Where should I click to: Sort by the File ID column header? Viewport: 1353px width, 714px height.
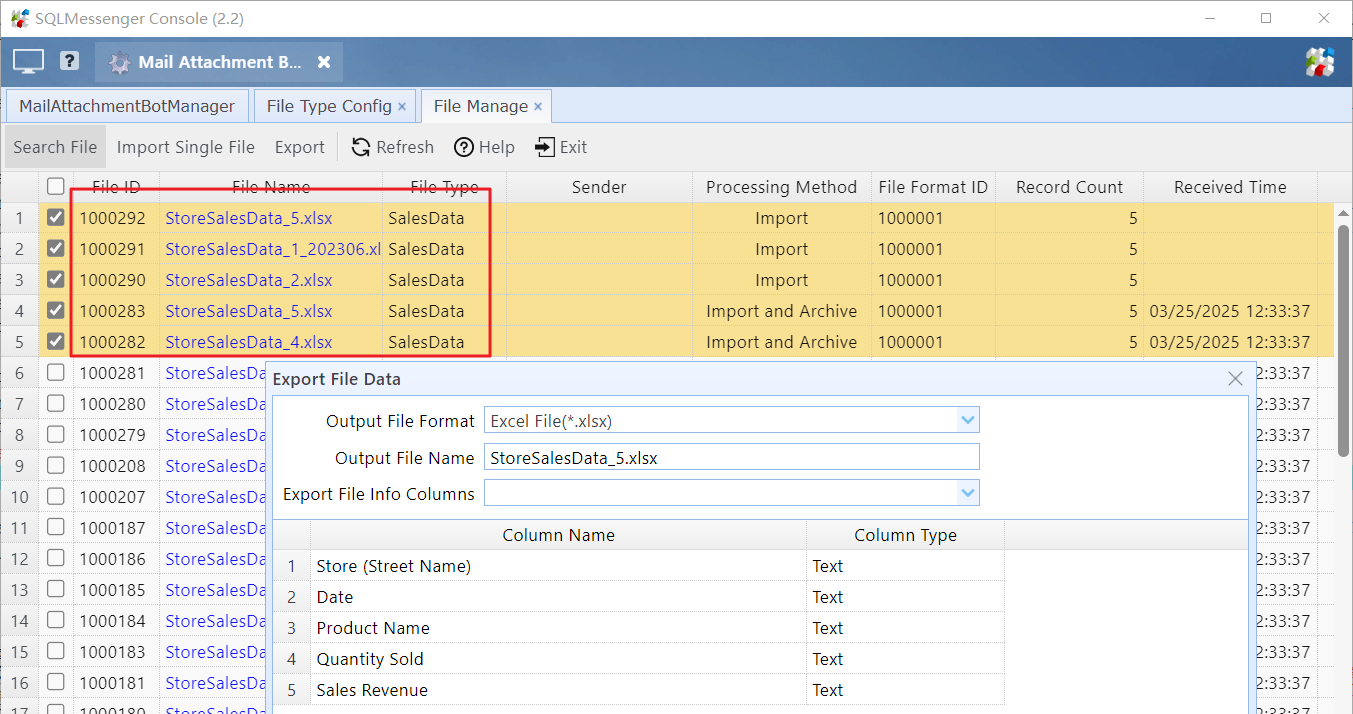click(116, 187)
